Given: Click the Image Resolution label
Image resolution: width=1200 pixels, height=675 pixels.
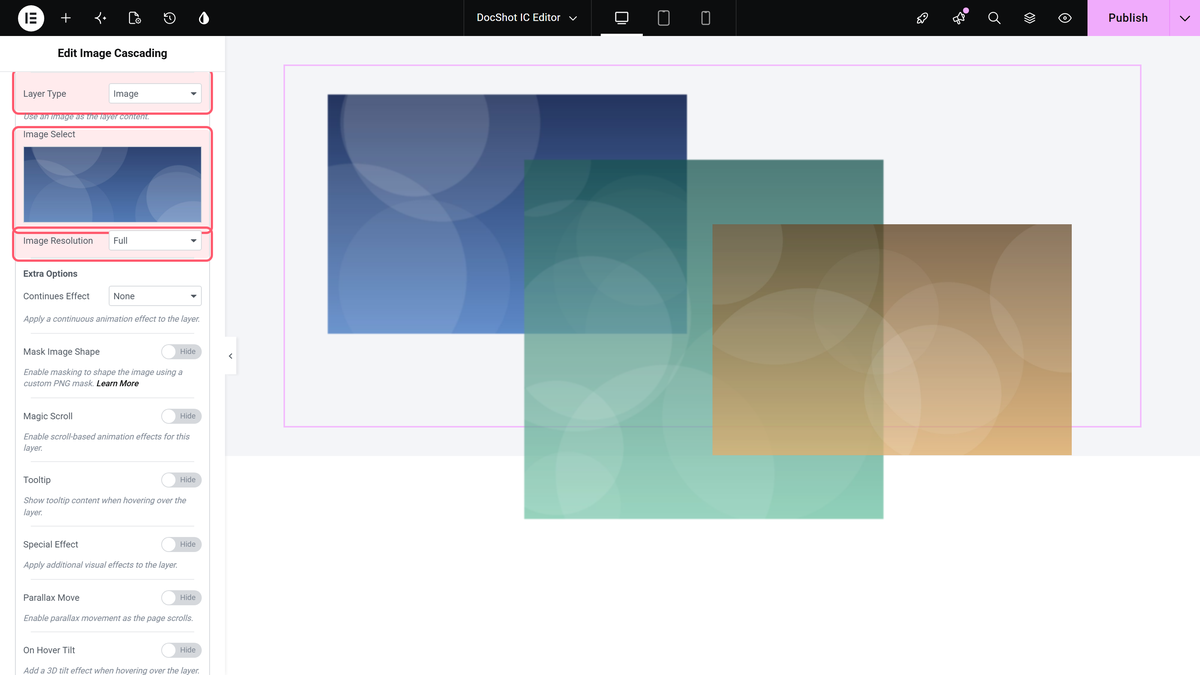Looking at the screenshot, I should pos(58,241).
